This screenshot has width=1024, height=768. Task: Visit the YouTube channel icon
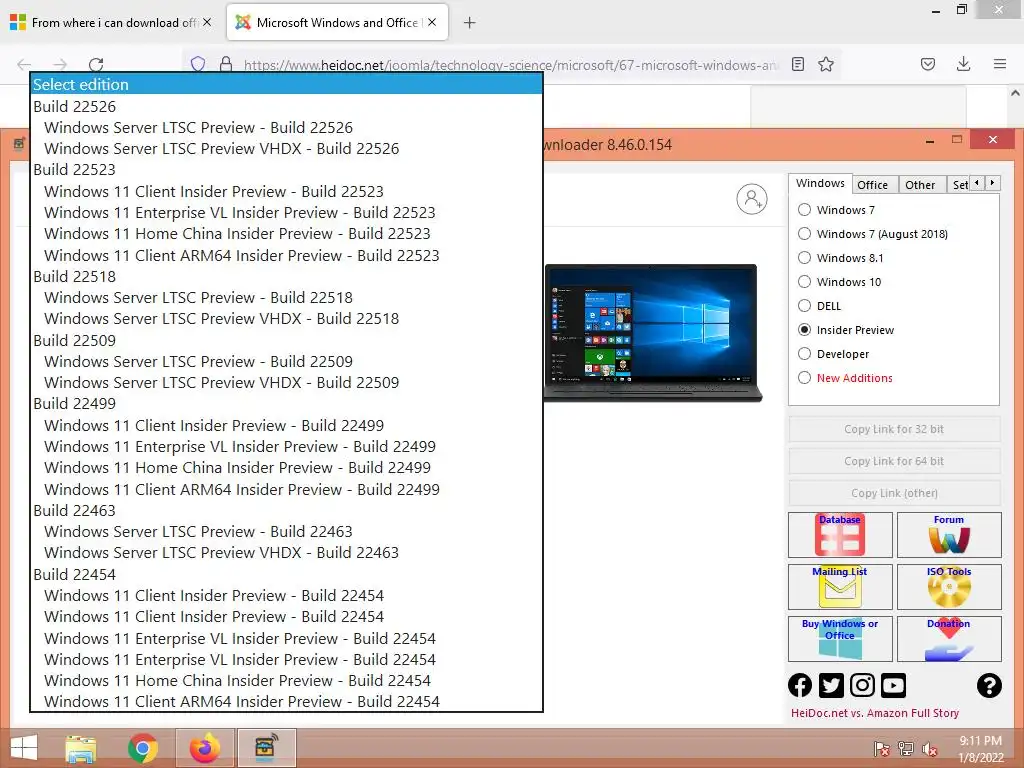click(893, 685)
